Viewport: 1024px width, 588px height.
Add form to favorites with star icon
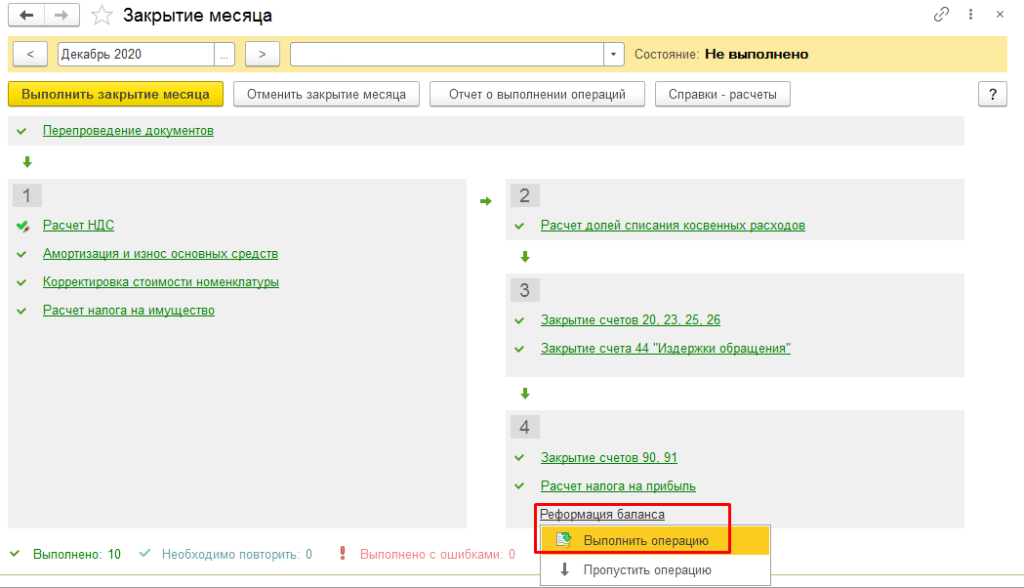coord(101,16)
